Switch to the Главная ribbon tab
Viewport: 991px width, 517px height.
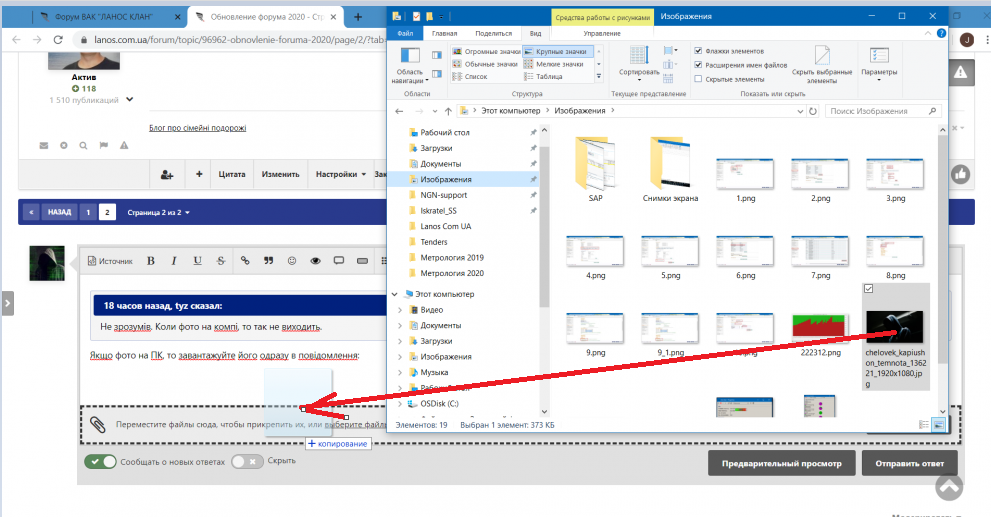pos(444,33)
